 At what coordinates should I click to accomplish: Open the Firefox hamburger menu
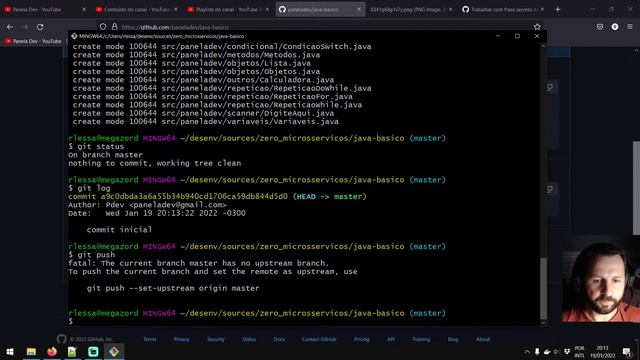(630, 27)
